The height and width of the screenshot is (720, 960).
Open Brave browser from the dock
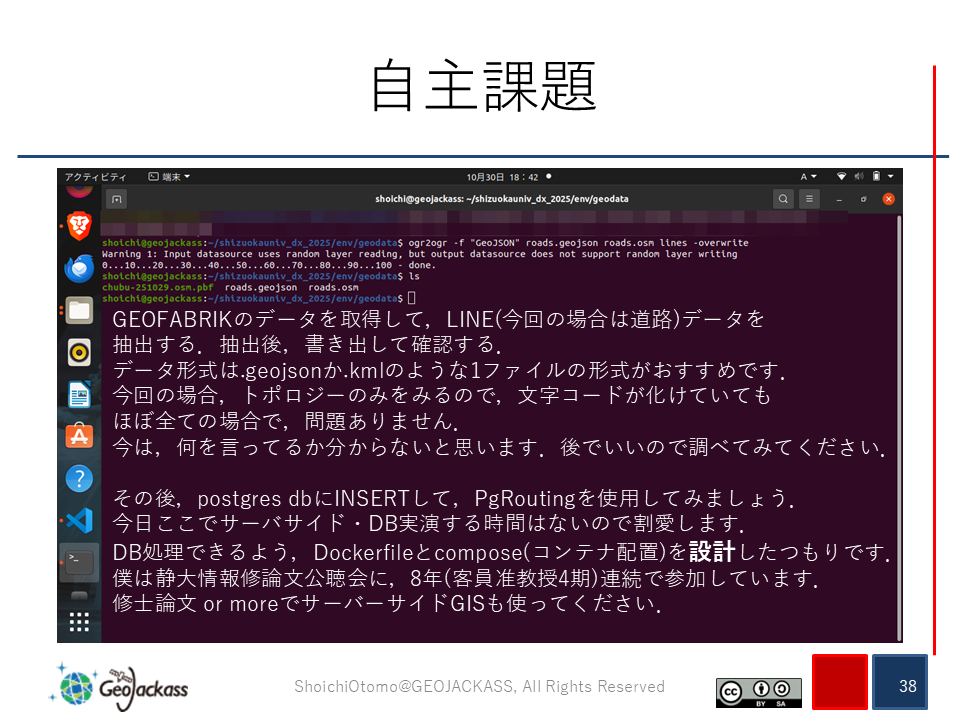[79, 223]
